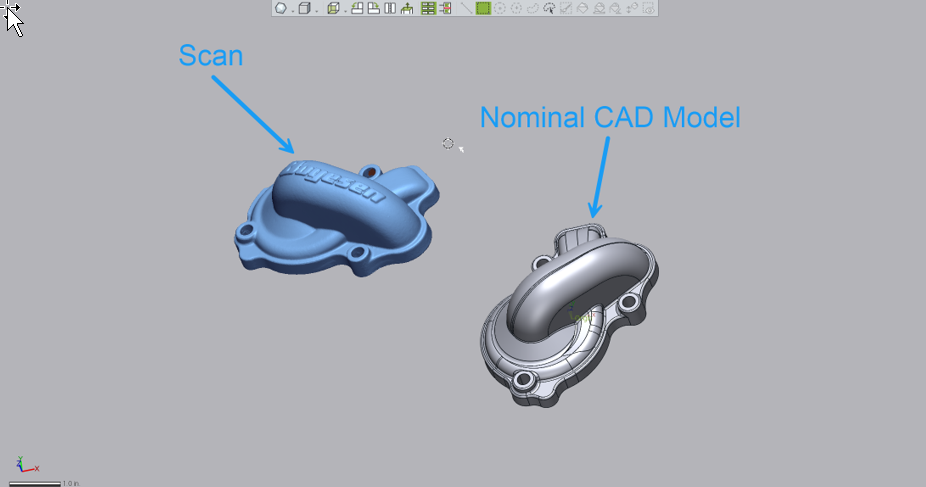Select the dashed-circle-with-cursor selection mode
The image size is (926, 487).
[549, 8]
